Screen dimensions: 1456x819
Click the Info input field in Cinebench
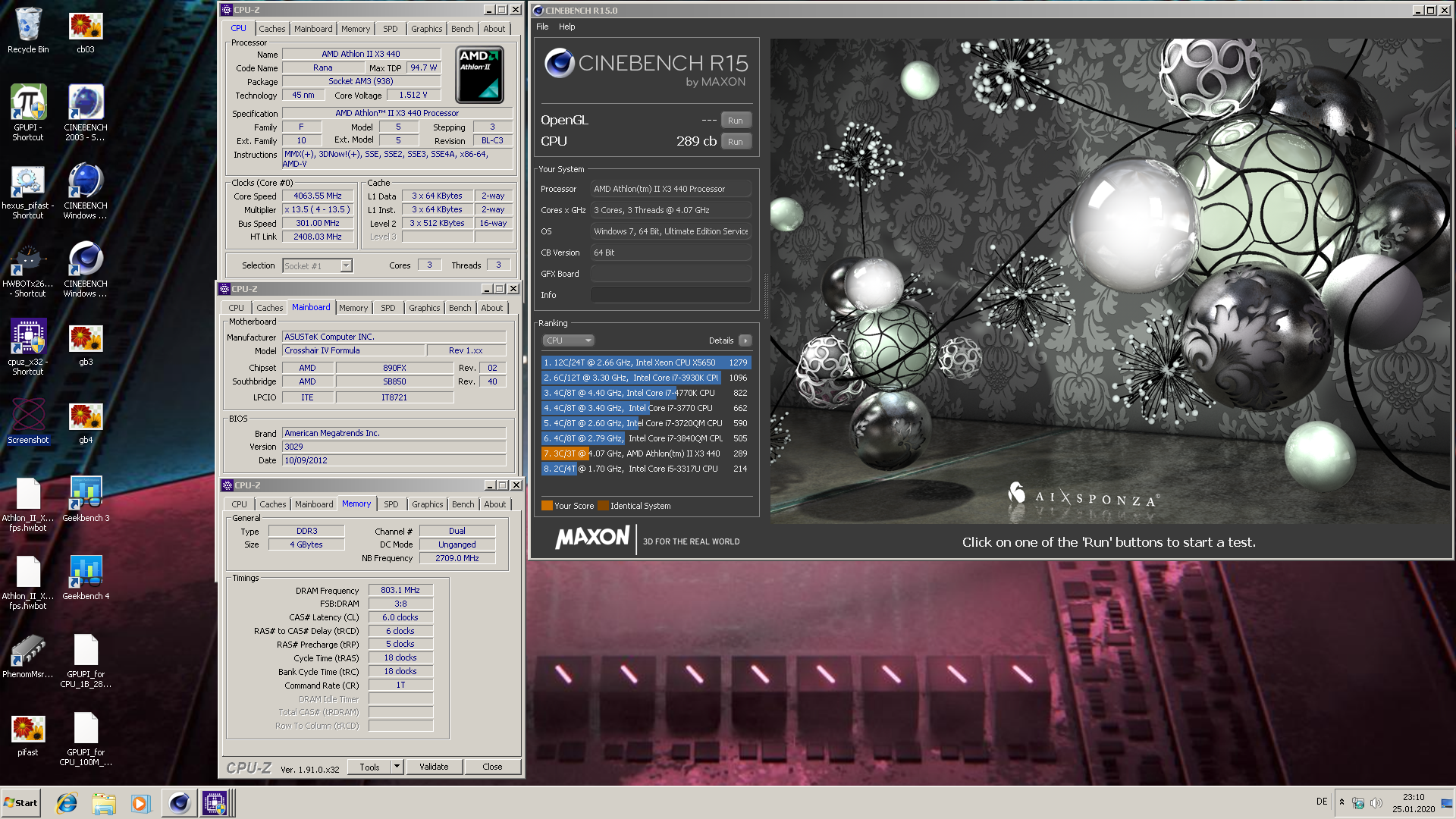coord(671,295)
